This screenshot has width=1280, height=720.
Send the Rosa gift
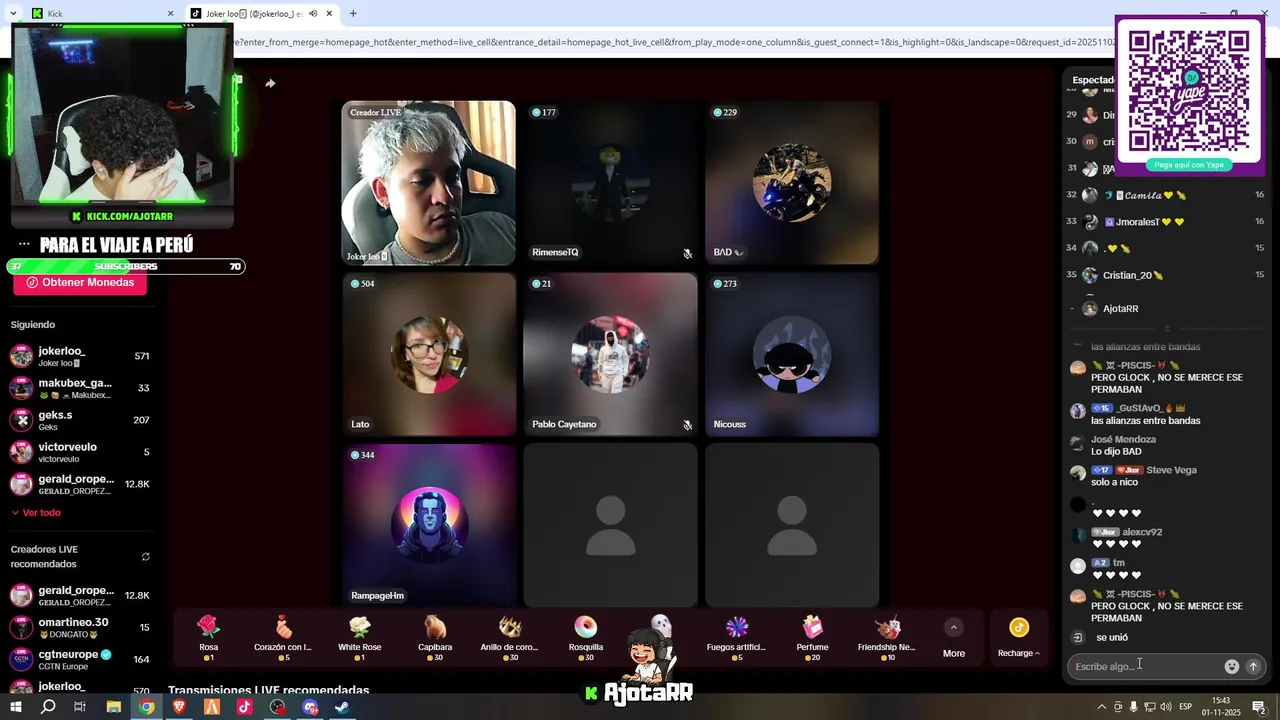[208, 638]
